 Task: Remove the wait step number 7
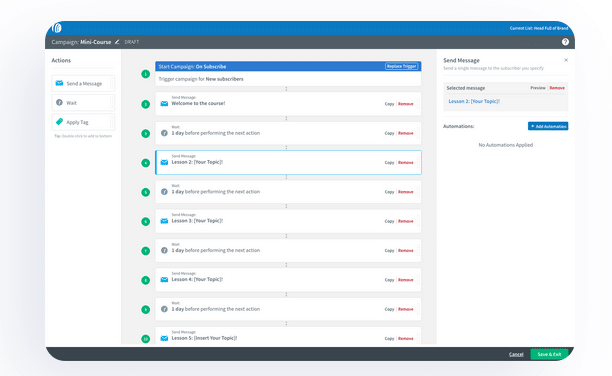click(x=406, y=250)
